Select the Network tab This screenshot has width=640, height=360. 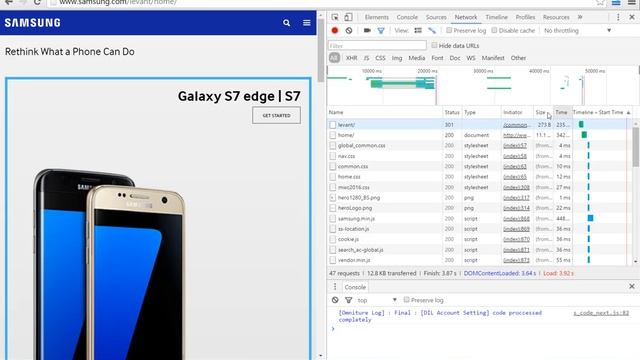click(x=466, y=17)
